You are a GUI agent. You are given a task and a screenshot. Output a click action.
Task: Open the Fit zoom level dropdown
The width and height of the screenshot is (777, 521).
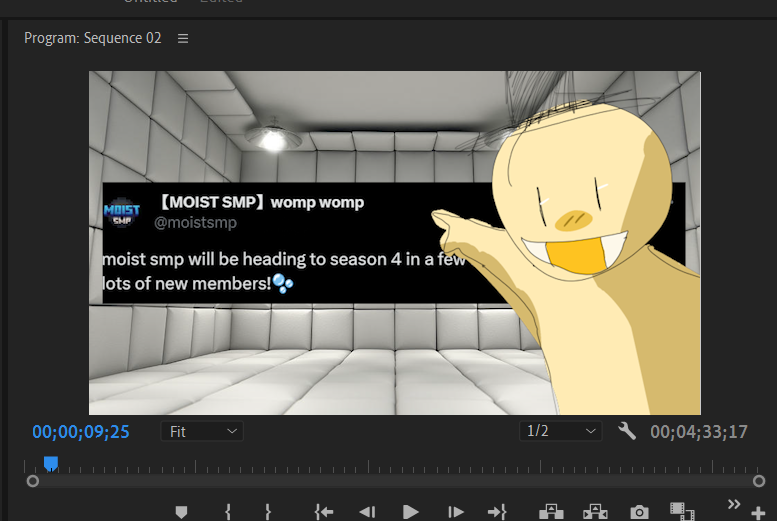pyautogui.click(x=202, y=431)
